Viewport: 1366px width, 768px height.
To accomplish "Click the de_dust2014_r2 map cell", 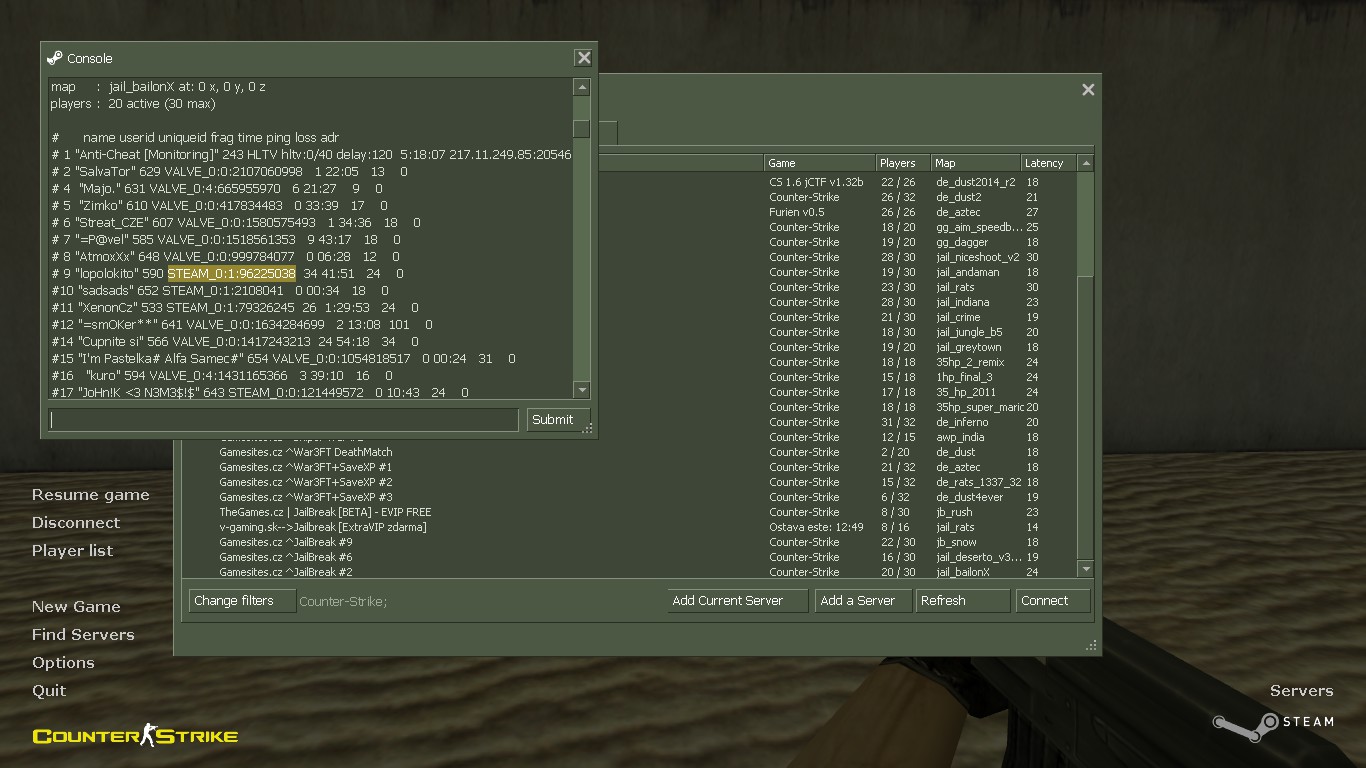I will pyautogui.click(x=975, y=182).
